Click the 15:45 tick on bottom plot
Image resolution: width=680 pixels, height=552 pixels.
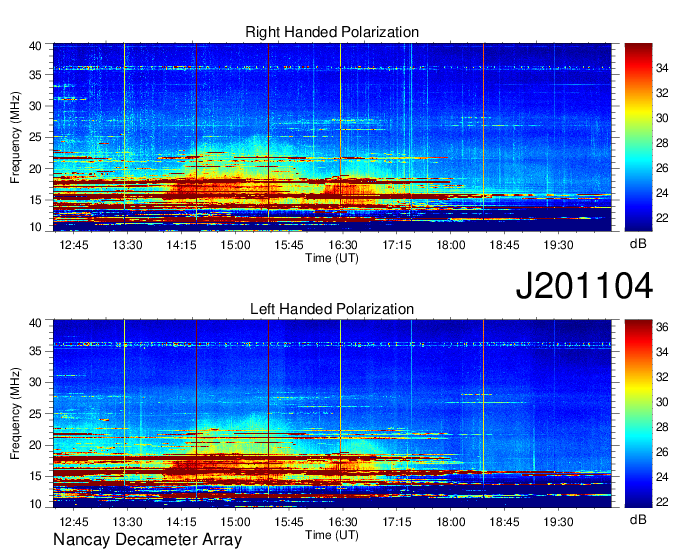coord(289,522)
